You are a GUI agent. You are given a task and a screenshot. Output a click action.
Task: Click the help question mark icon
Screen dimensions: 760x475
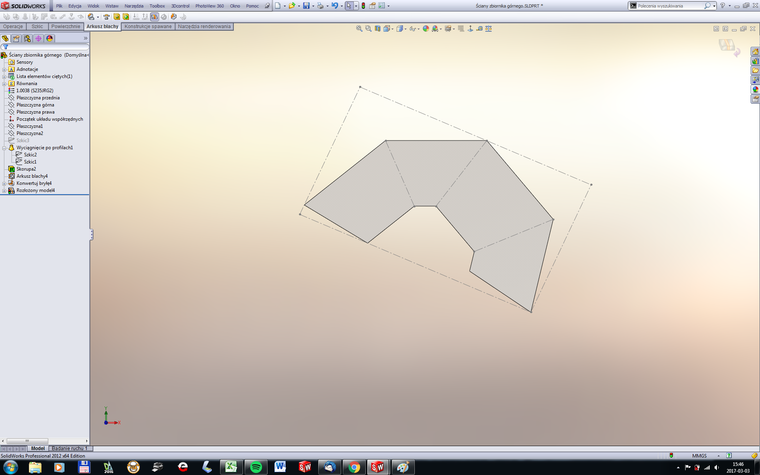coord(722,6)
